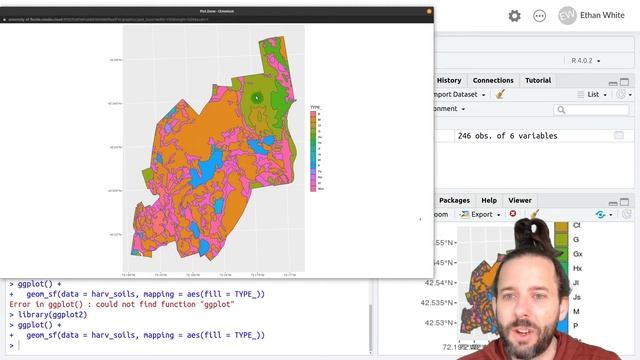Click the Ethan White account name
The image size is (640, 360).
pos(602,15)
